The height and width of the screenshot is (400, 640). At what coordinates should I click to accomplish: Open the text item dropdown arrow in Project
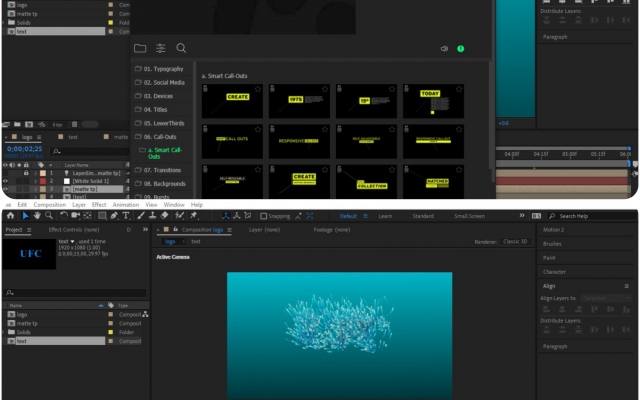(x=73, y=241)
